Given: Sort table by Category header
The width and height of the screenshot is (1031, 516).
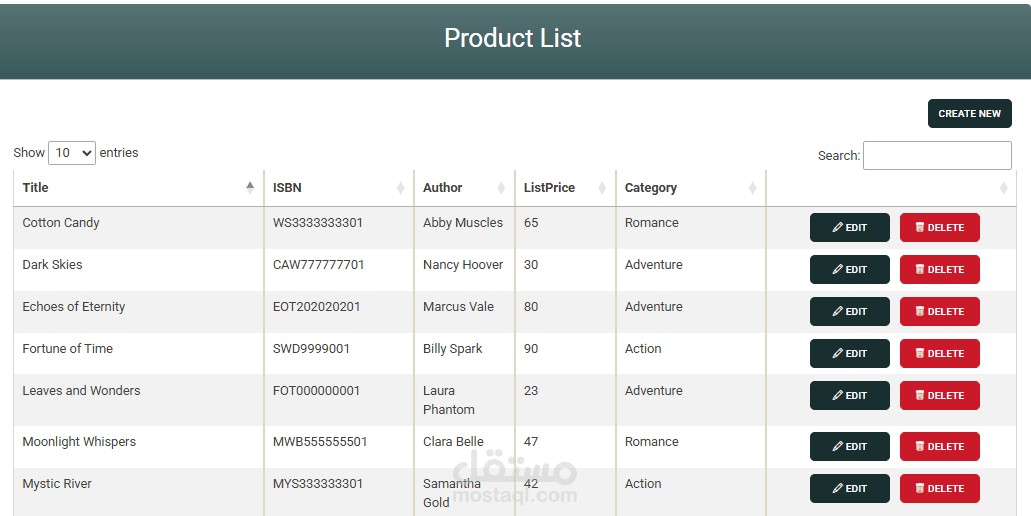Looking at the screenshot, I should (650, 188).
